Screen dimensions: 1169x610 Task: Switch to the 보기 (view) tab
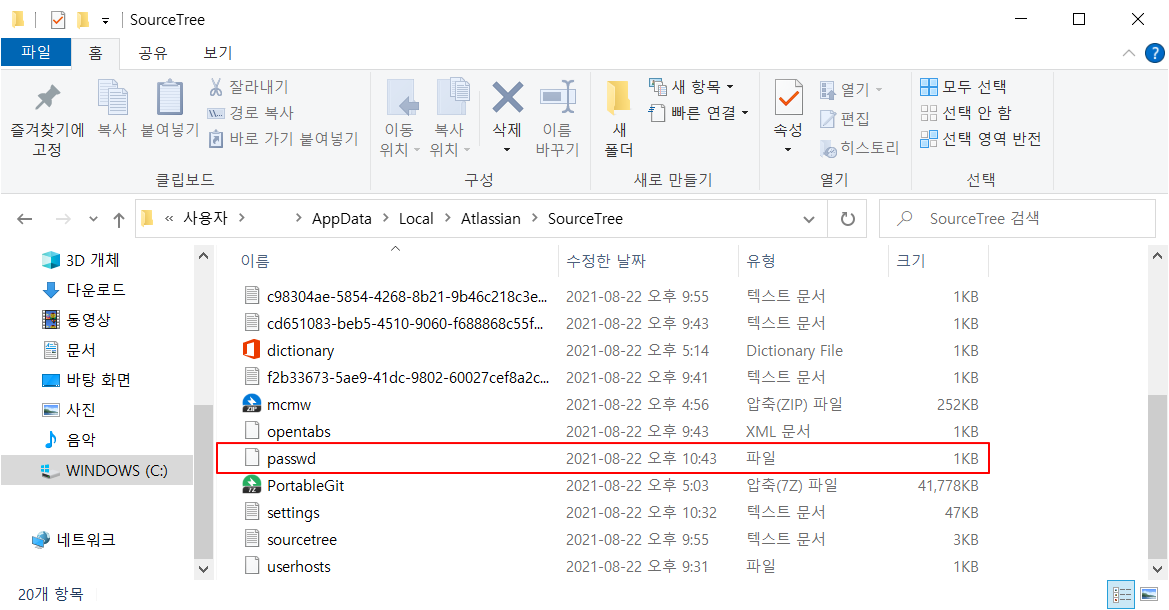218,53
